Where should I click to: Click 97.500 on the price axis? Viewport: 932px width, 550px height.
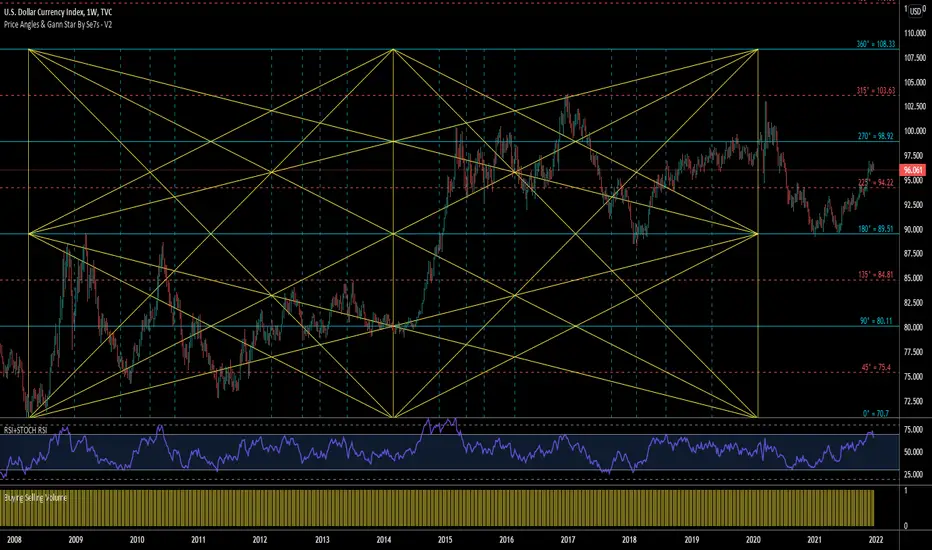click(915, 156)
